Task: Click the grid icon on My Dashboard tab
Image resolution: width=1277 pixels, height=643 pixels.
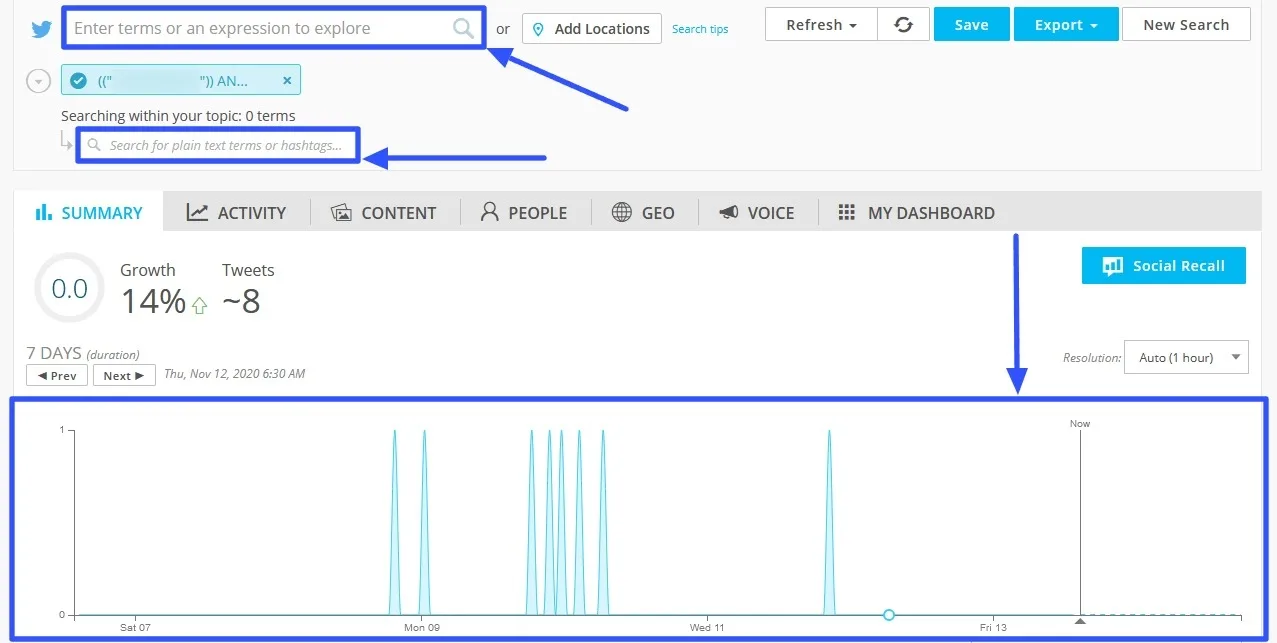Action: (x=847, y=212)
